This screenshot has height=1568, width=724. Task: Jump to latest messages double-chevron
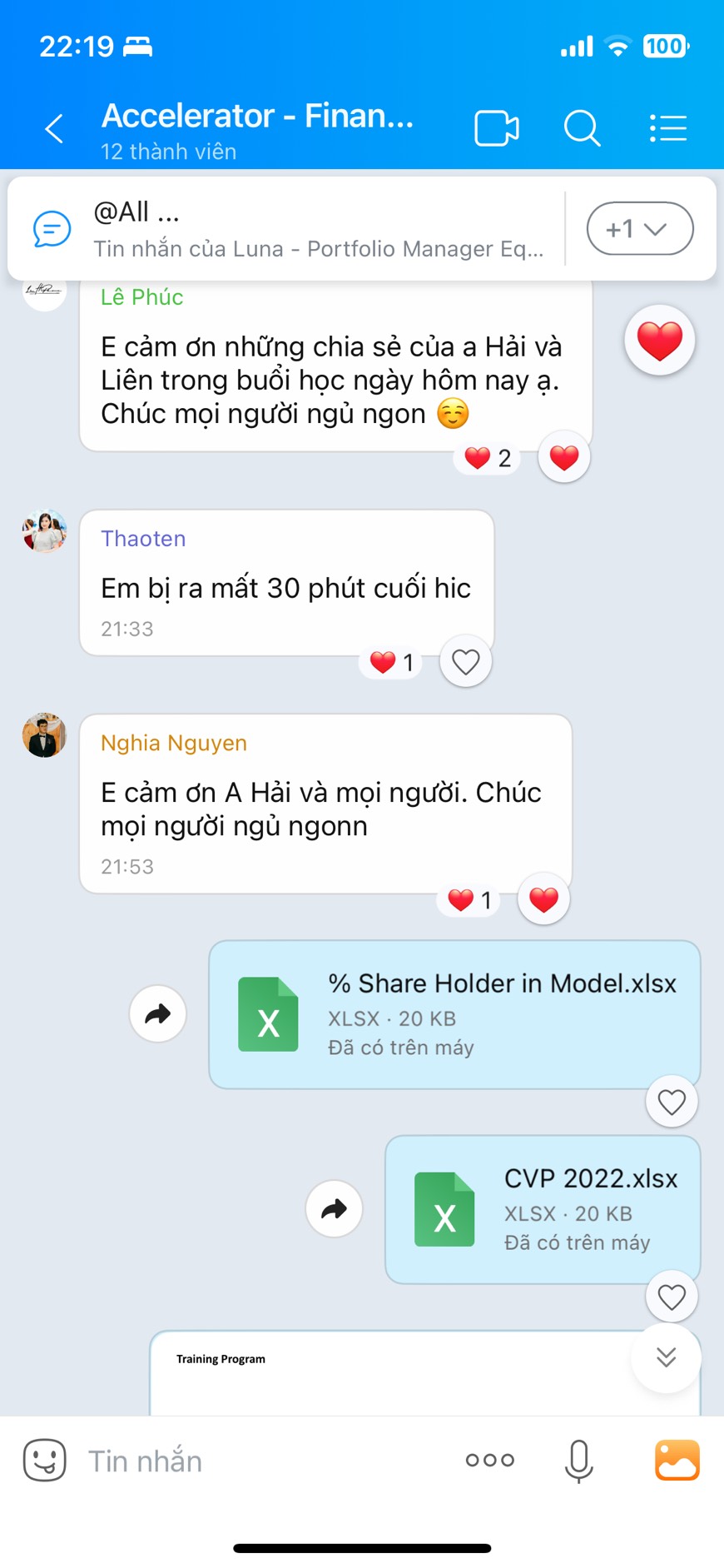[x=666, y=1357]
